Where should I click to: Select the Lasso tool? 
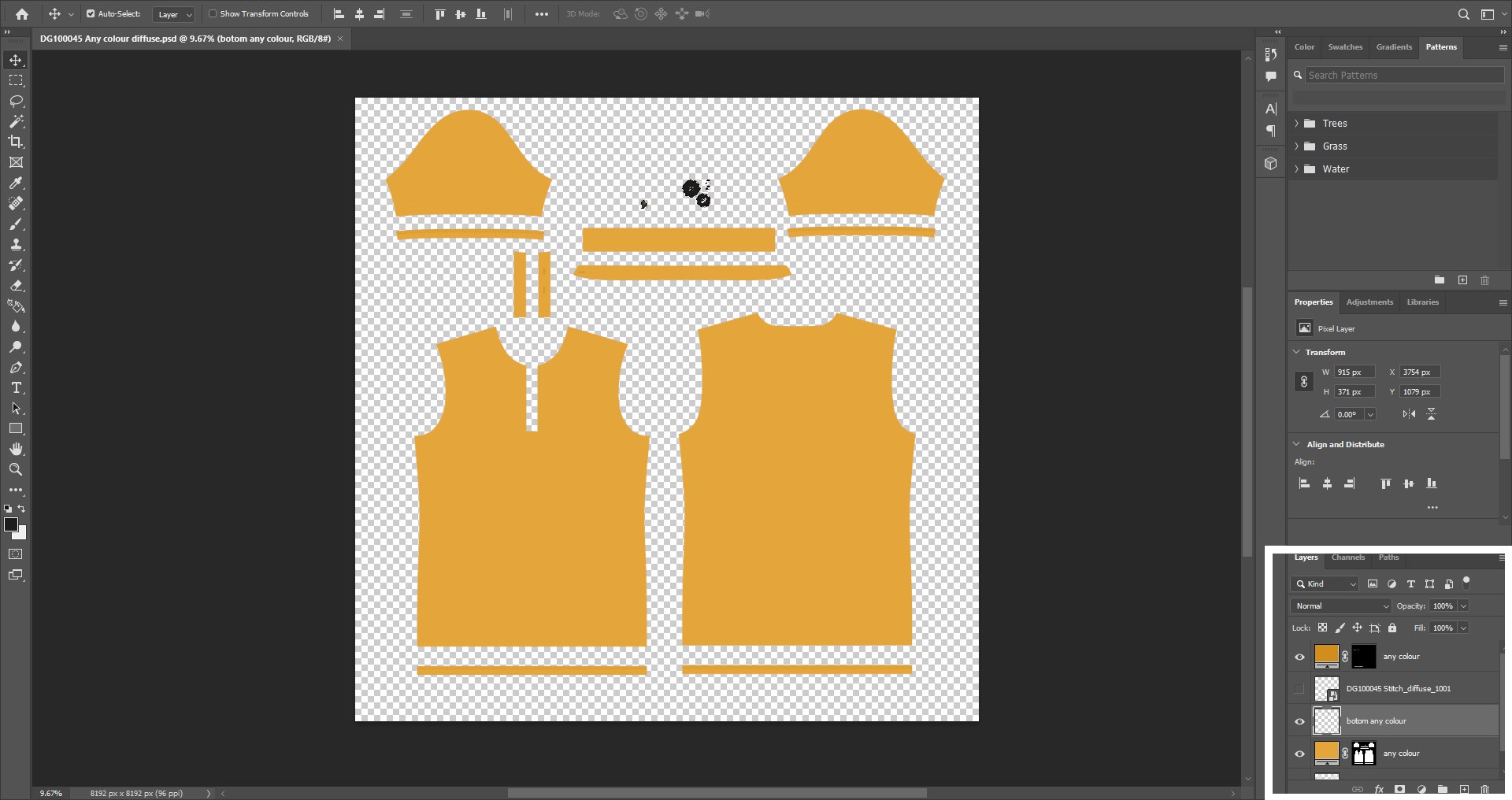[x=16, y=101]
